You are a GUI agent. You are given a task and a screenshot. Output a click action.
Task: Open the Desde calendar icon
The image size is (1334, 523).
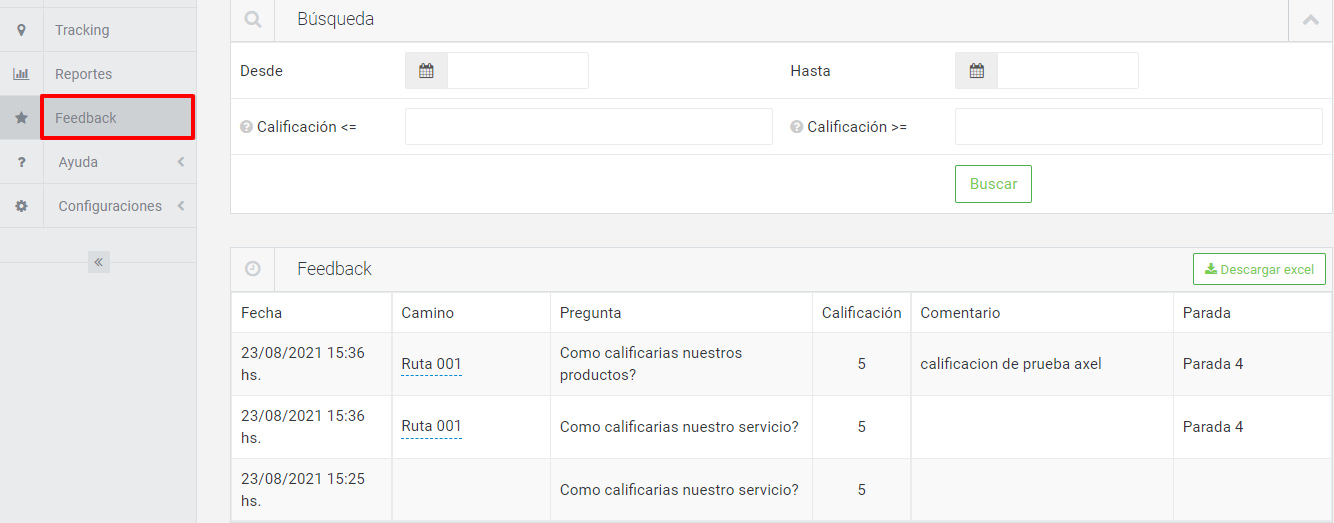[426, 71]
